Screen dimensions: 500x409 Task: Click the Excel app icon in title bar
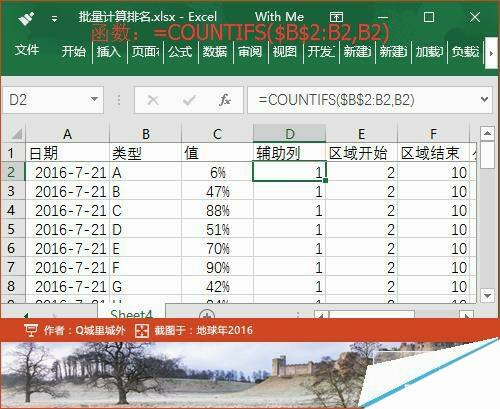pos(27,18)
